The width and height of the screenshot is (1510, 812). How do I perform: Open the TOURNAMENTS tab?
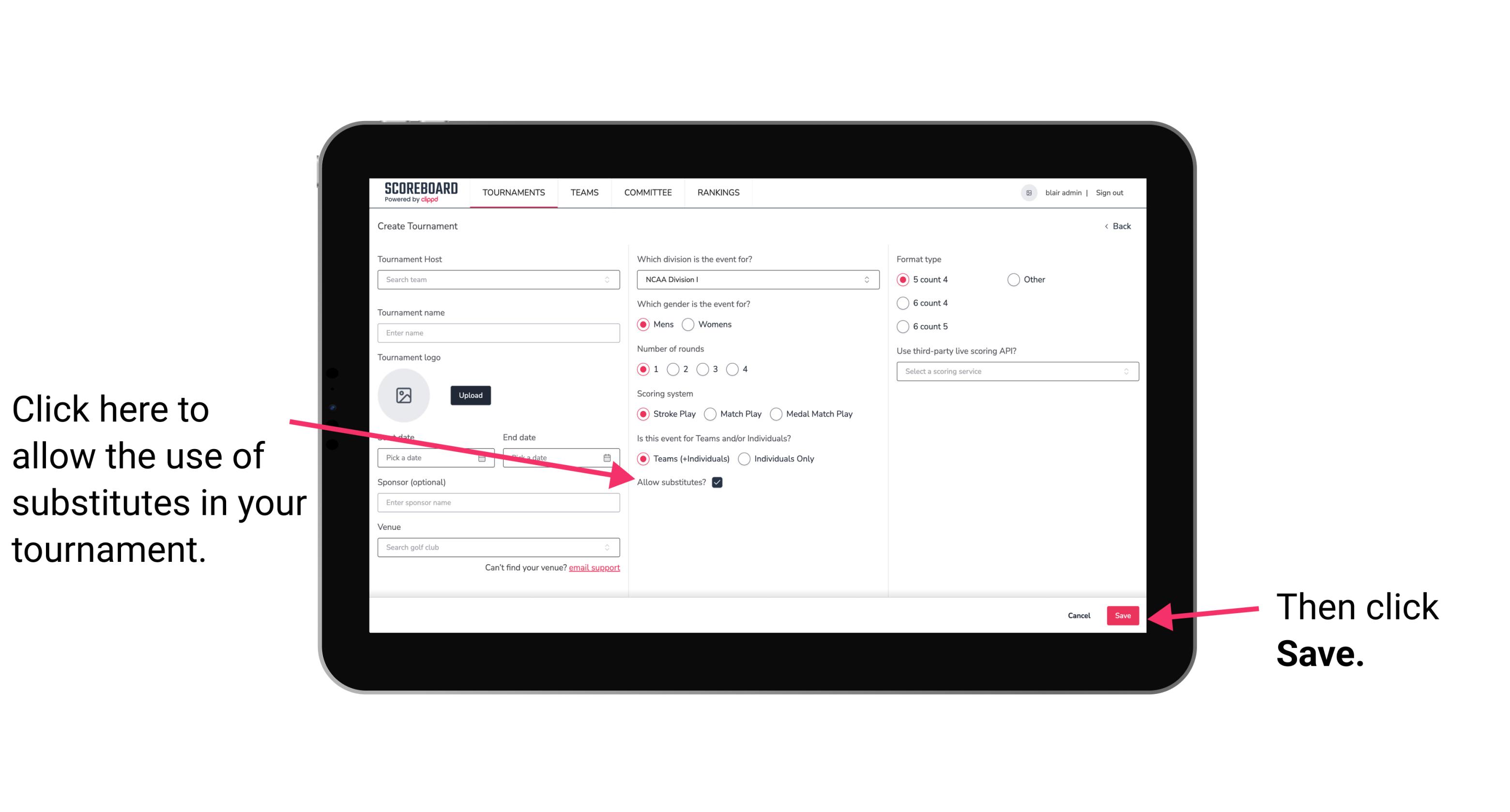pyautogui.click(x=513, y=192)
